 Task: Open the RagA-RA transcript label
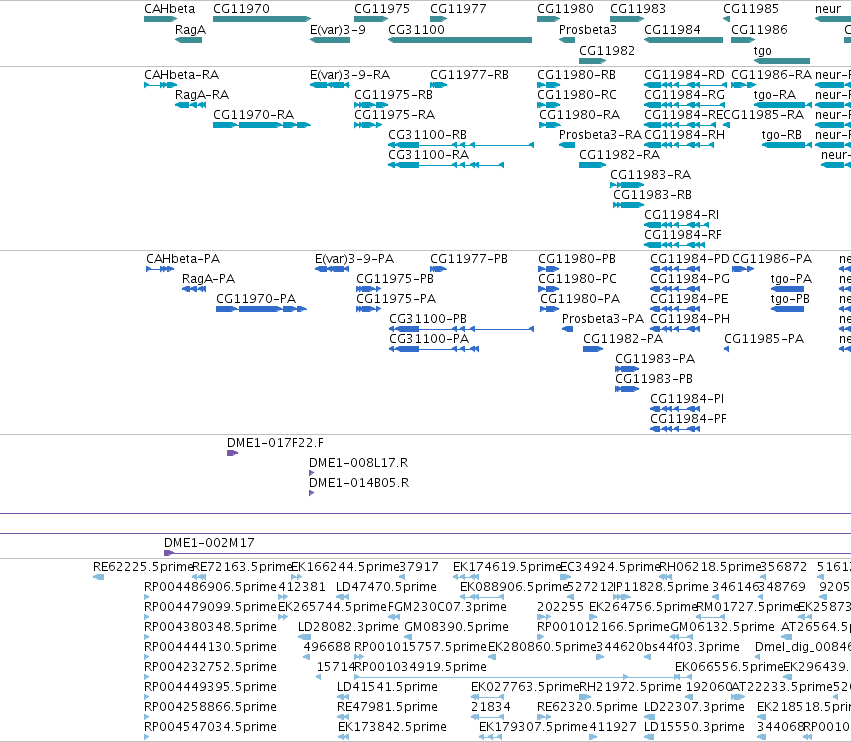click(x=202, y=94)
